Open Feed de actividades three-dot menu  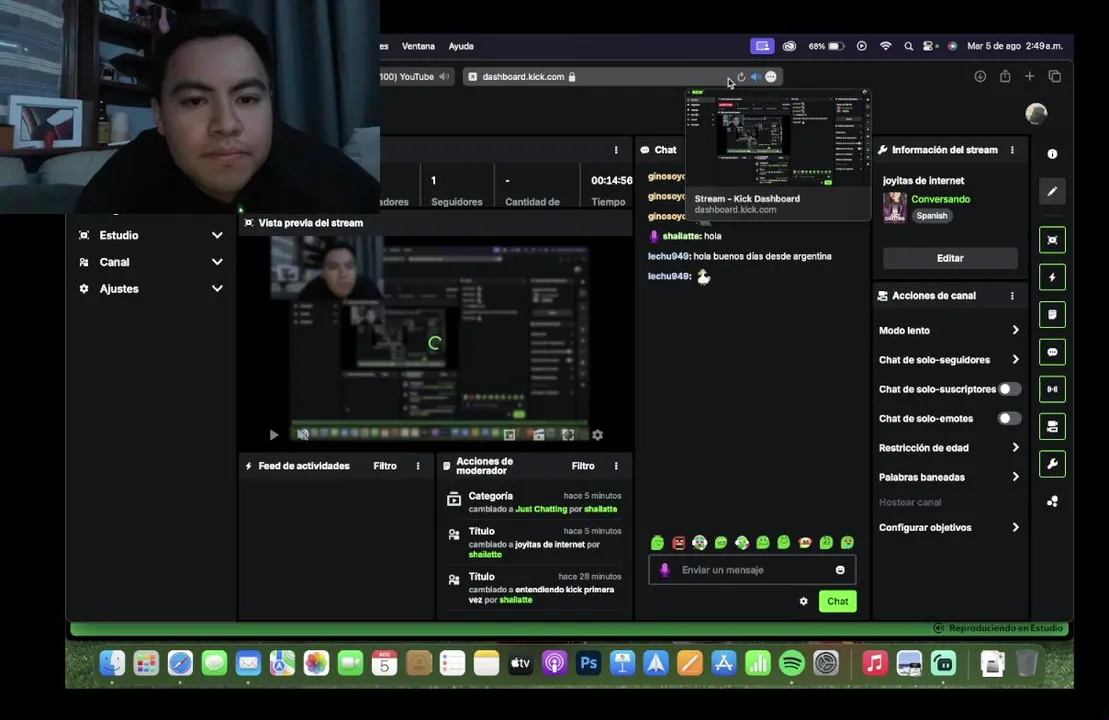(x=418, y=466)
